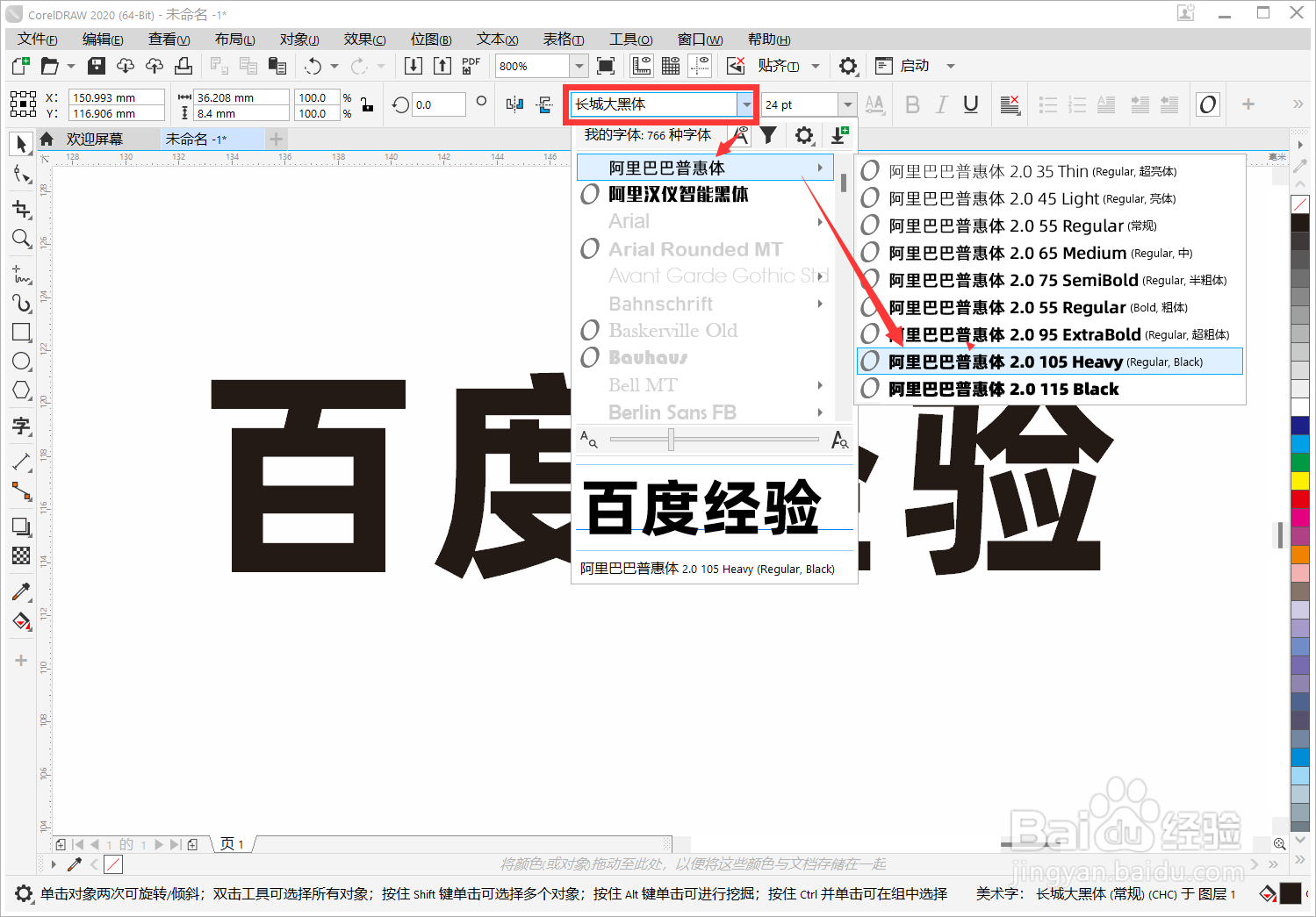
Task: Toggle Bold text formatting
Action: pos(913,104)
